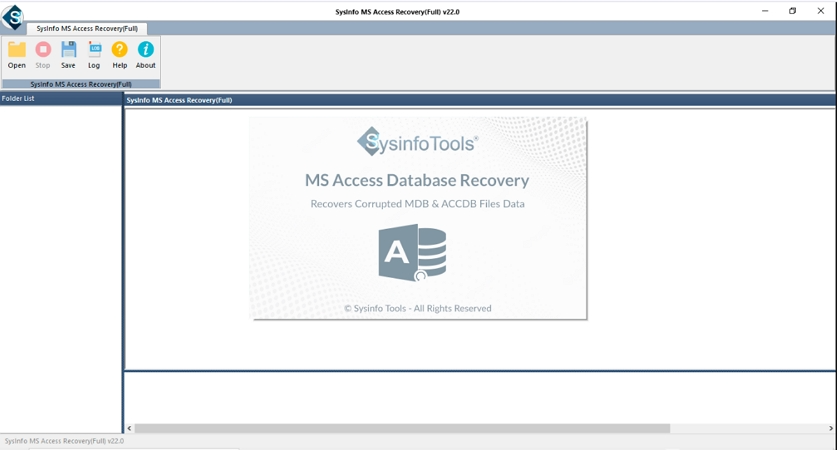
Task: Click the SysInfo app logo in title bar
Action: click(x=13, y=16)
